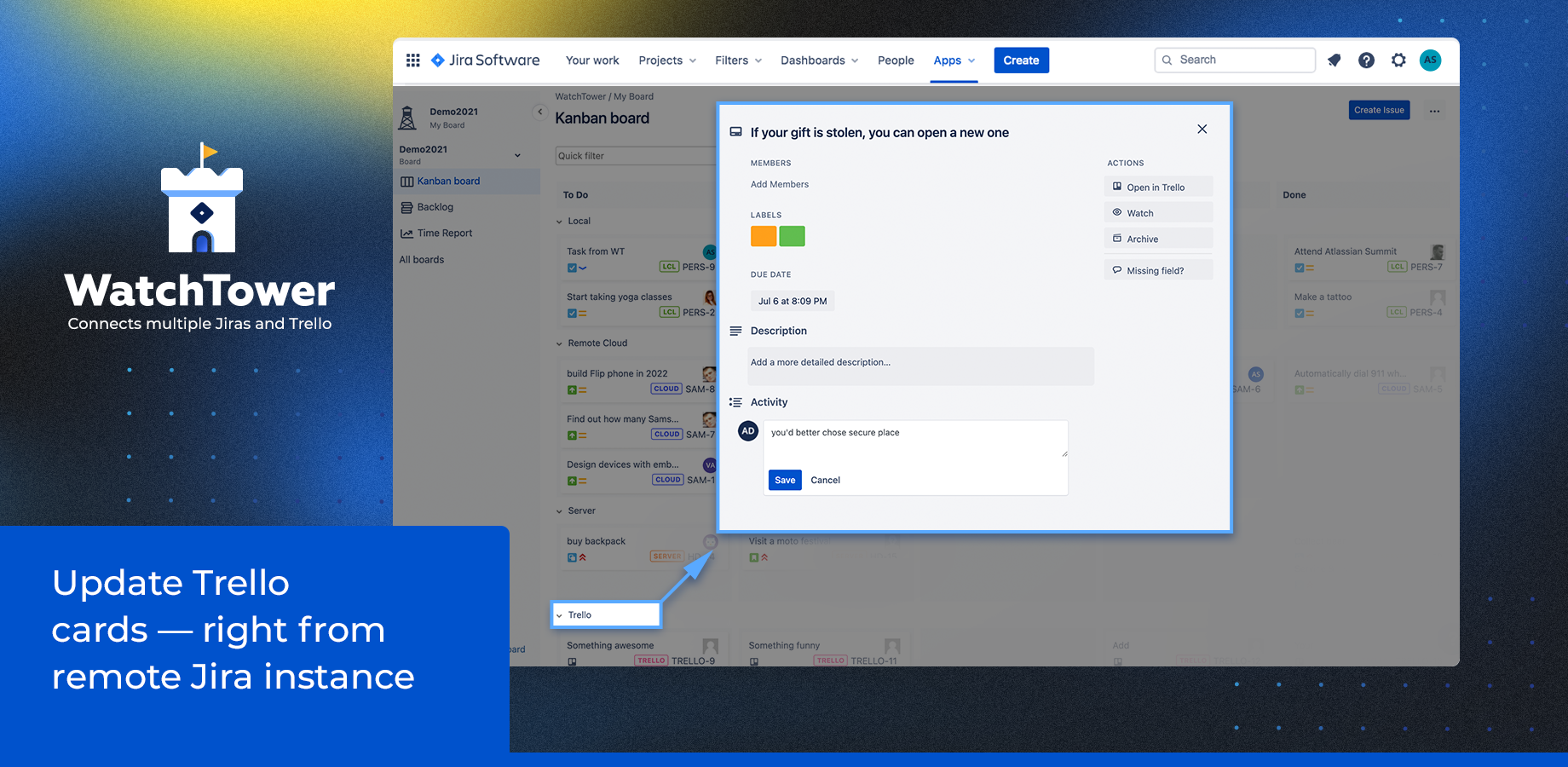Viewport: 1568px width, 767px height.
Task: Click the Demo2021 WatchTower project icon
Action: pos(408,118)
